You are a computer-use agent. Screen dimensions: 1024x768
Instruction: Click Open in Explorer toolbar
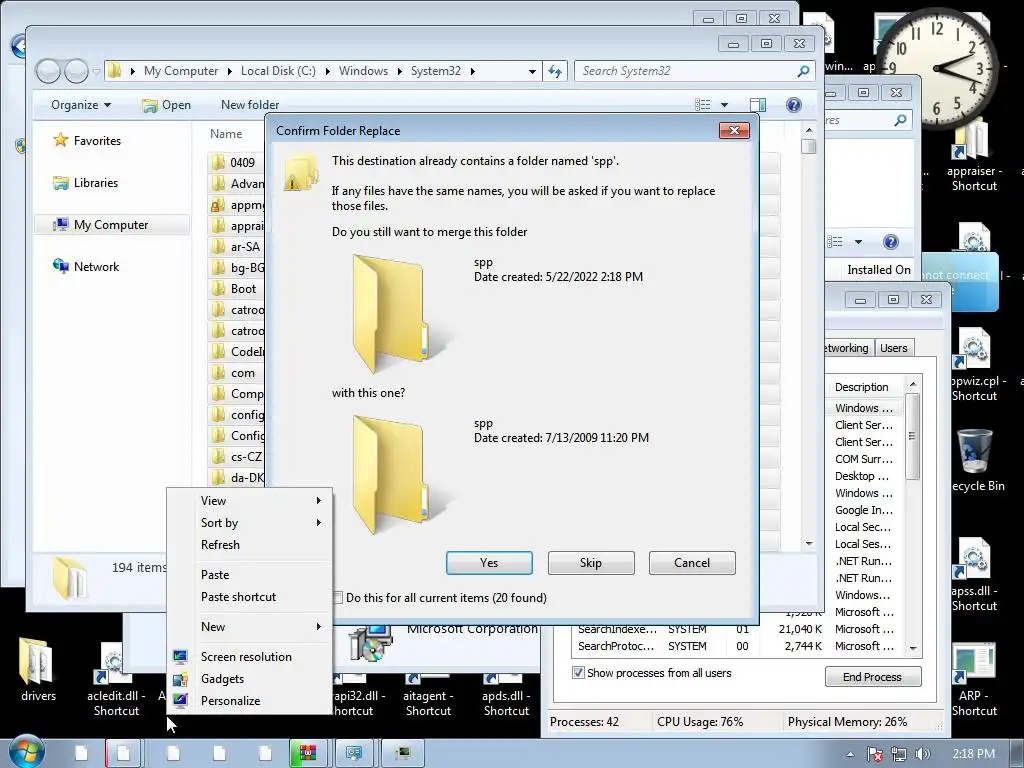167,105
